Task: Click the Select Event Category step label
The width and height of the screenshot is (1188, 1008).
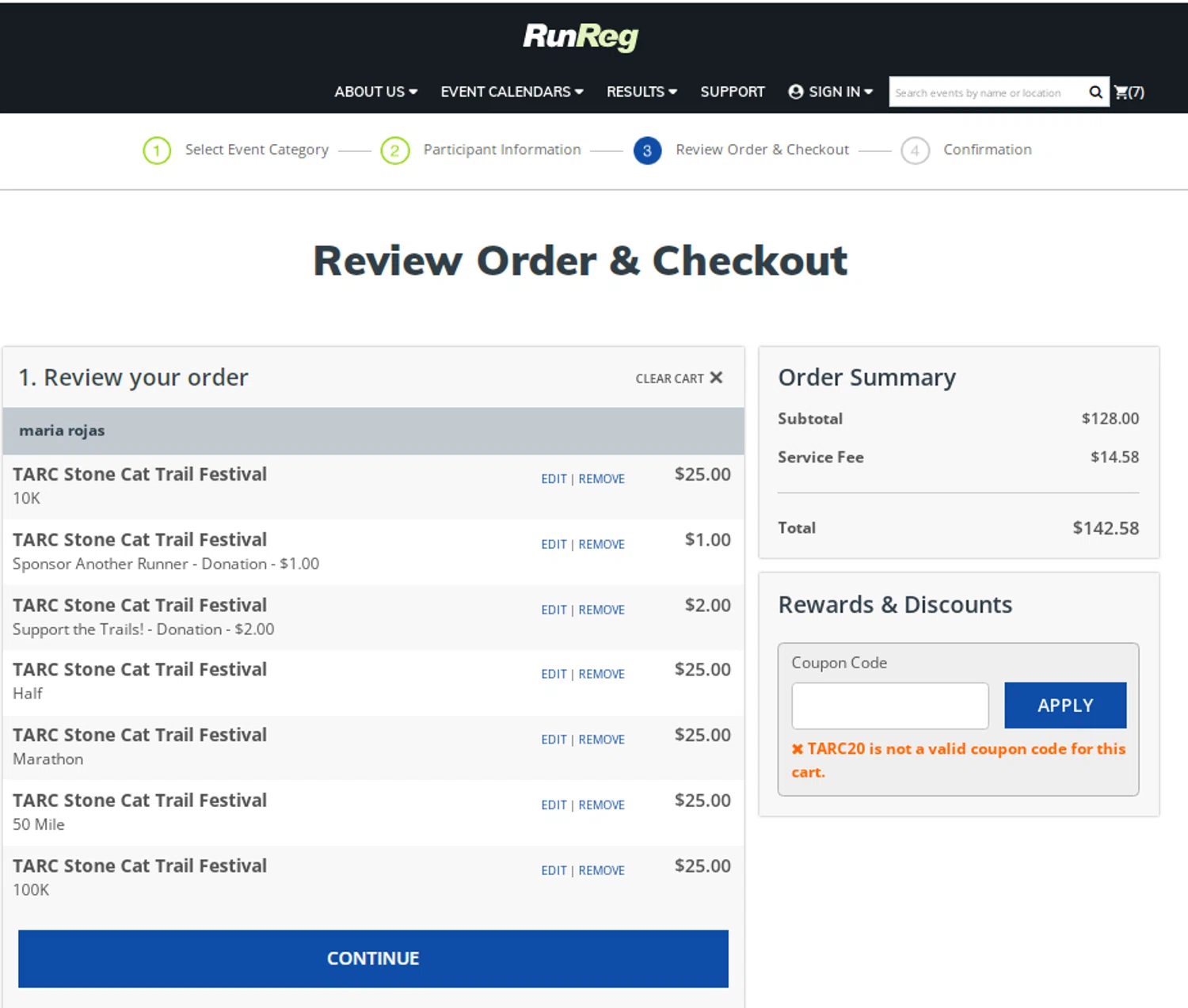Action: pos(257,150)
